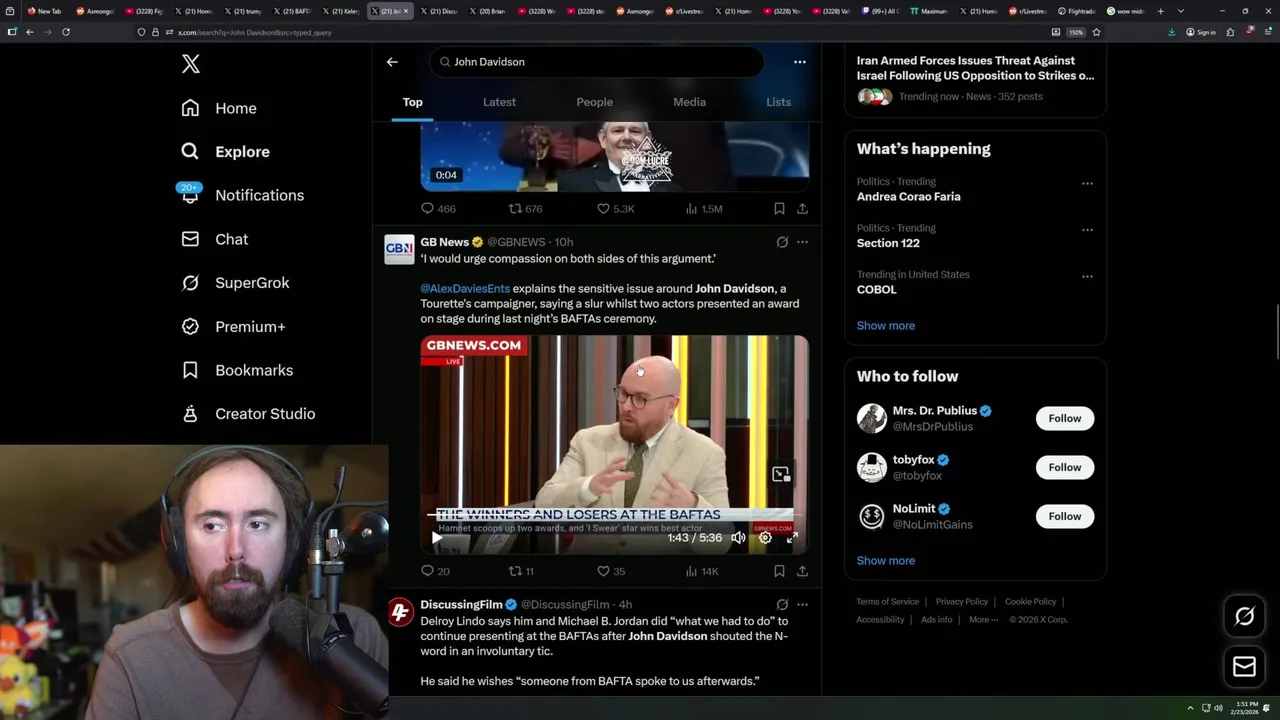Toggle picture-in-picture on GB News video
Screen dimensions: 1280x720
(x=781, y=474)
